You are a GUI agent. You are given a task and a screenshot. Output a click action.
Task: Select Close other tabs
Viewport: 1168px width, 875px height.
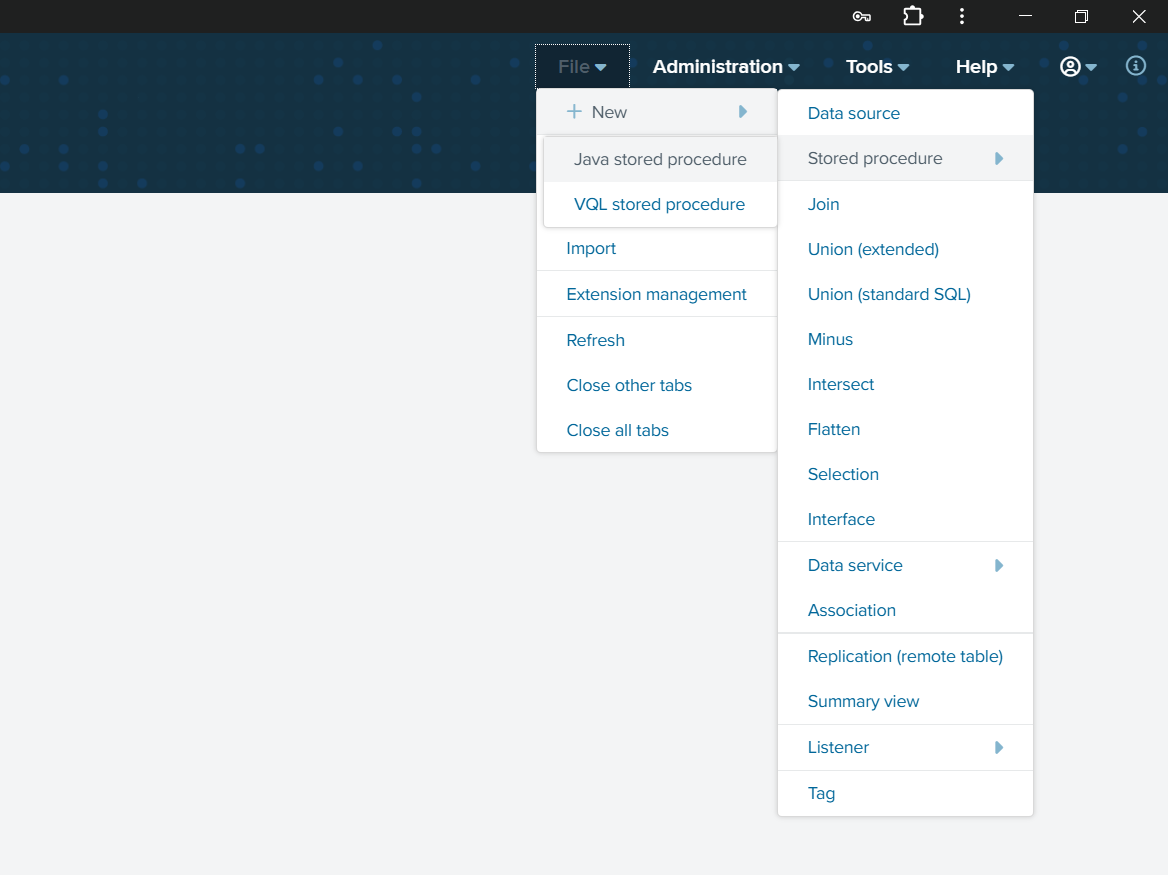(x=656, y=385)
